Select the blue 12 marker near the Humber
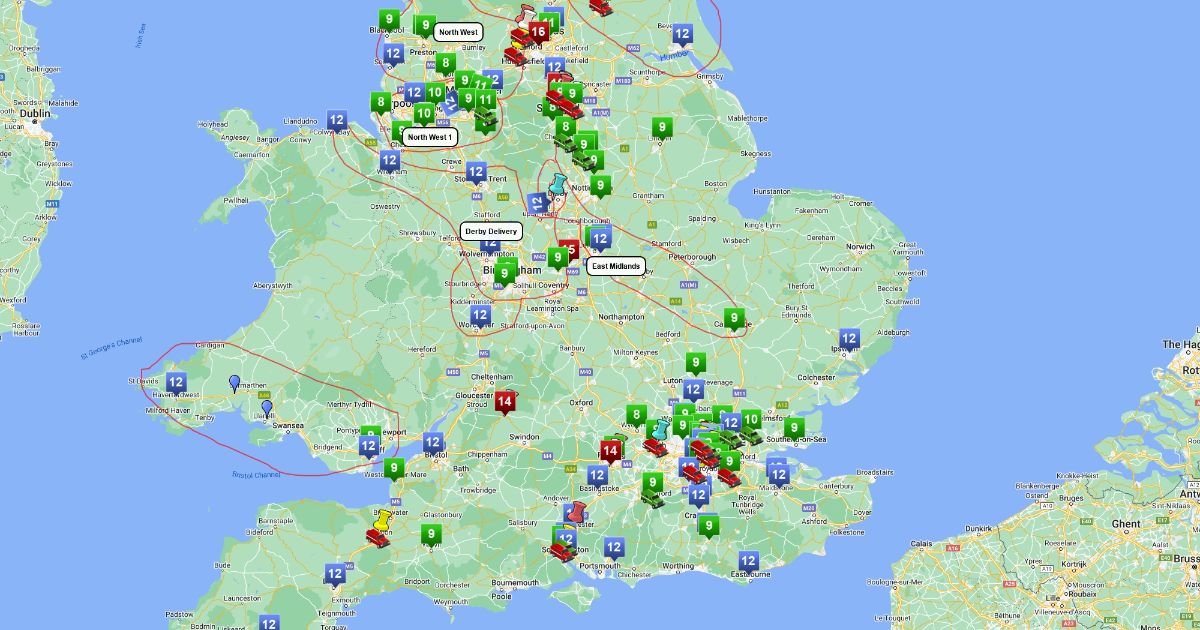1200x630 pixels. coord(682,36)
